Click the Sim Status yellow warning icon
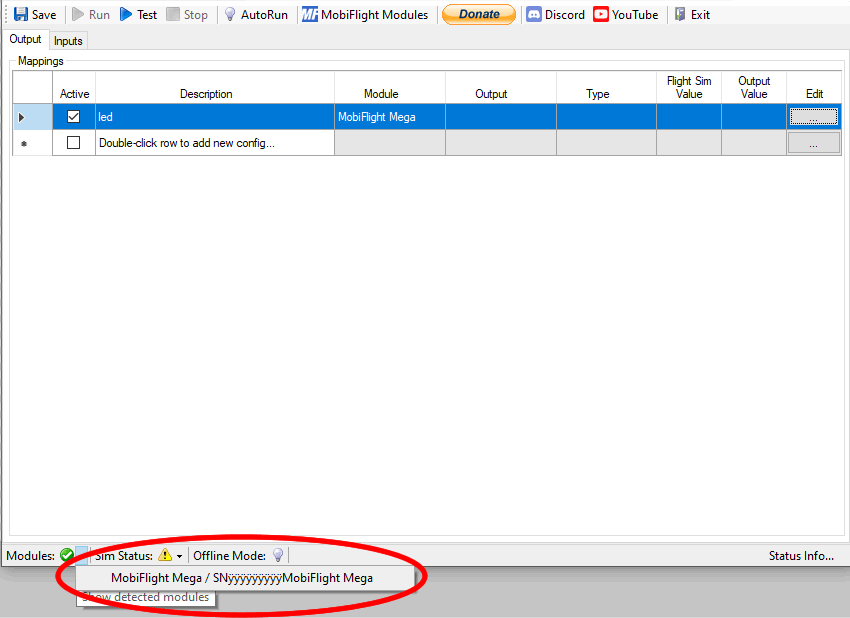The image size is (850, 618). tap(165, 555)
